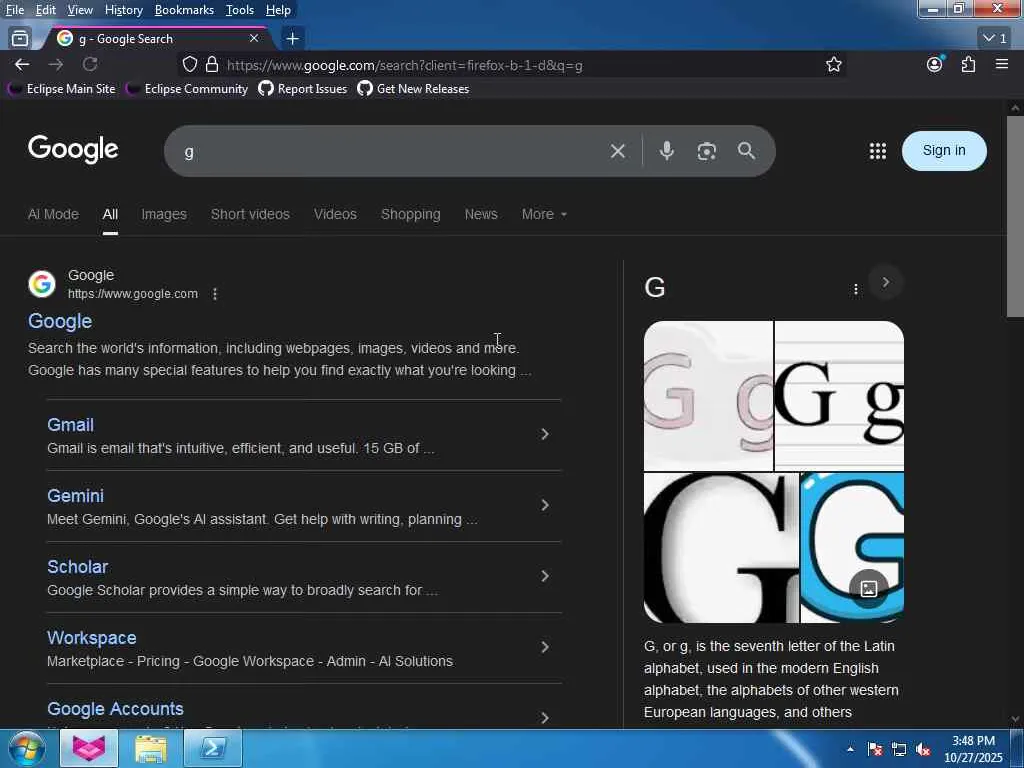Switch to Short videos tab
Image resolution: width=1024 pixels, height=768 pixels.
250,214
